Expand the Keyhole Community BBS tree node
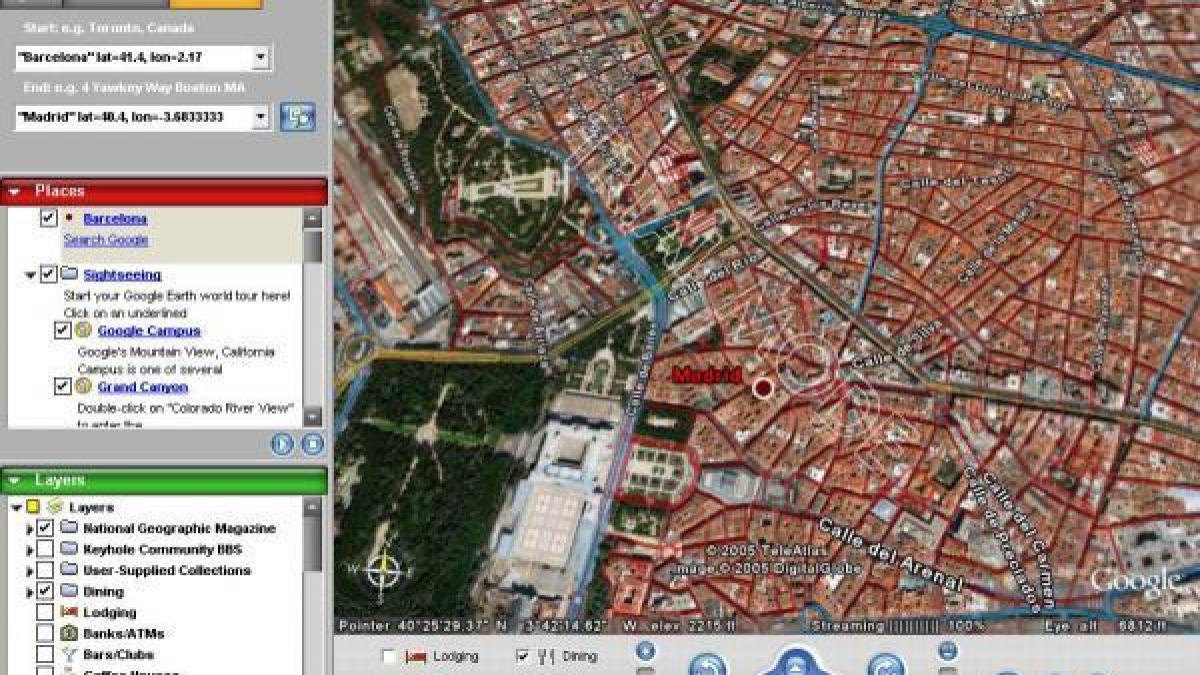This screenshot has height=675, width=1200. tap(30, 549)
